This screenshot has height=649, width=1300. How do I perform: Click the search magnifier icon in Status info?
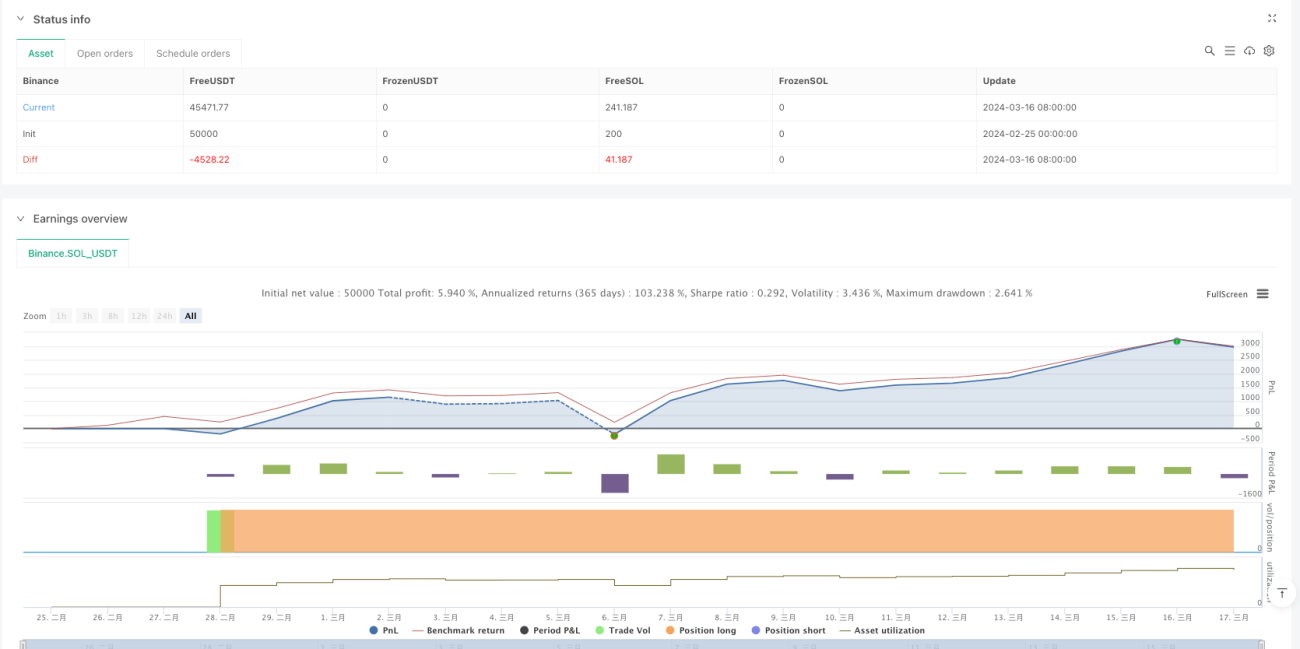[x=1209, y=51]
